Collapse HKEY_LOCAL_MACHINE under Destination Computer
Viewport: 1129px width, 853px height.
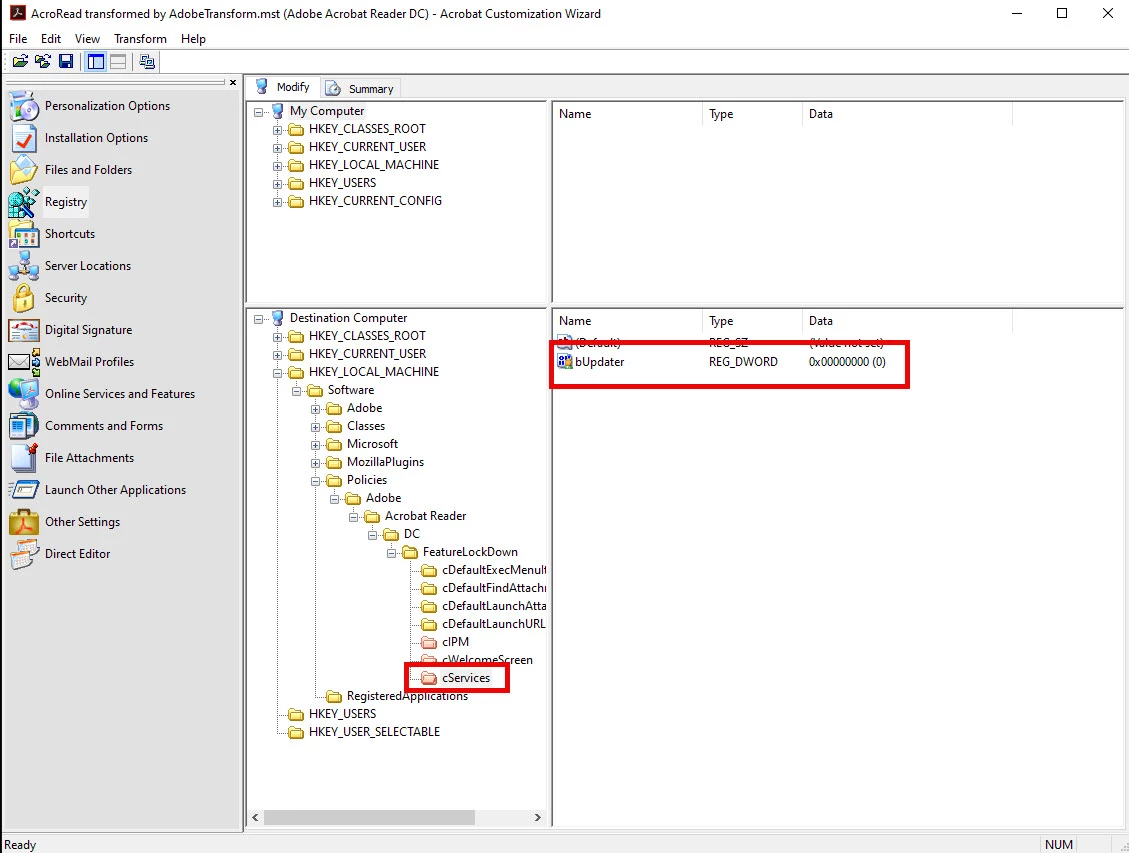click(277, 373)
